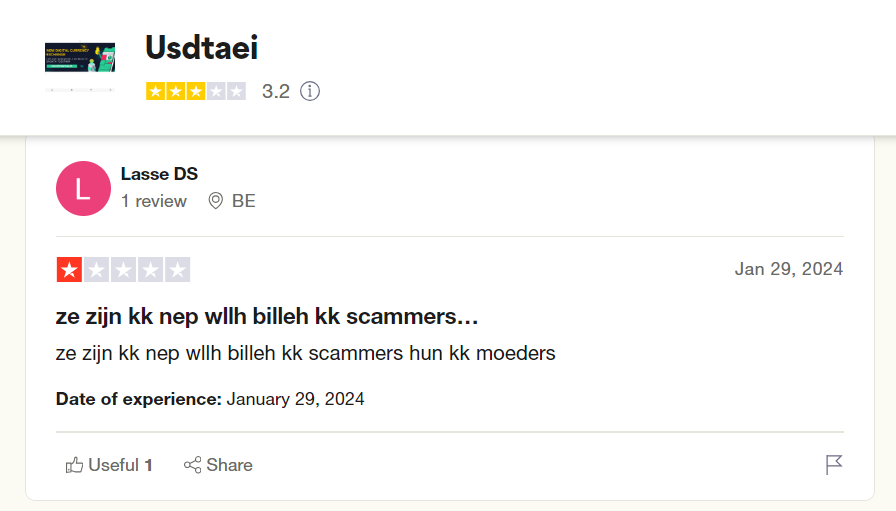Click the review body text paragraph
This screenshot has width=896, height=511.
(x=305, y=353)
